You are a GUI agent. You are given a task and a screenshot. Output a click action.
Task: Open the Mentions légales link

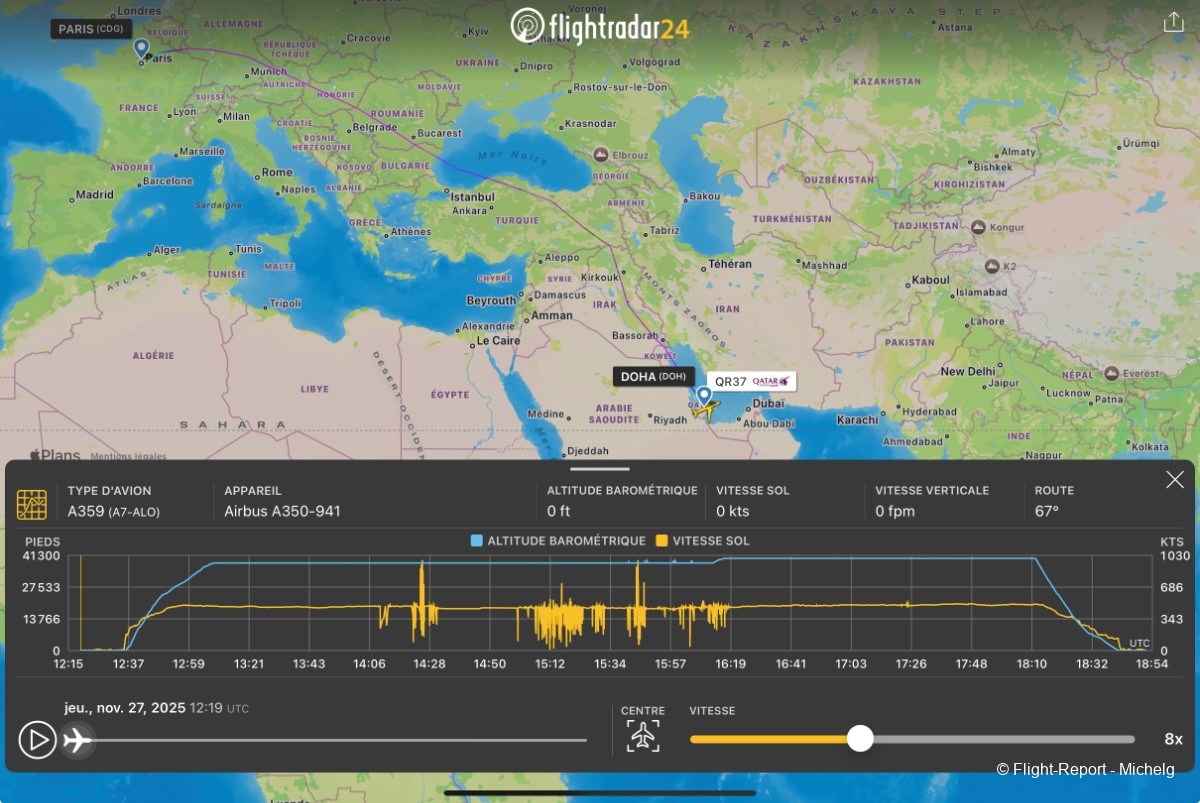pos(128,456)
